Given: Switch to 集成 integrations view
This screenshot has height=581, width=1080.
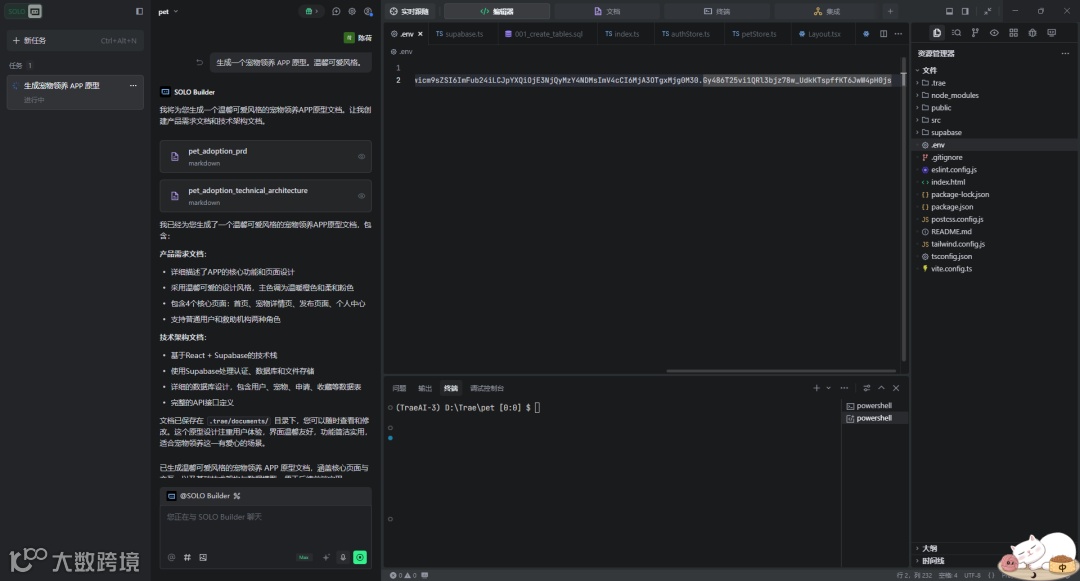Looking at the screenshot, I should [827, 11].
